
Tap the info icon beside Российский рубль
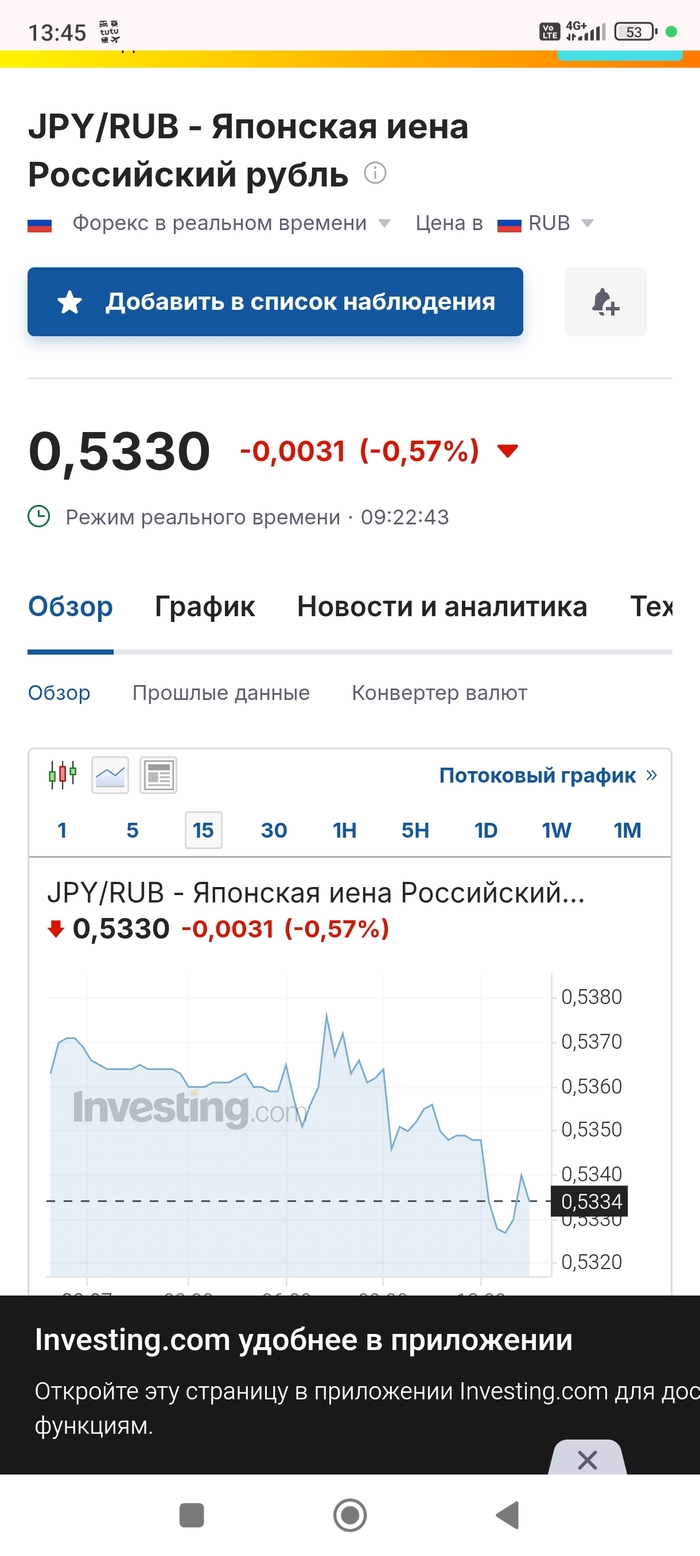click(375, 173)
